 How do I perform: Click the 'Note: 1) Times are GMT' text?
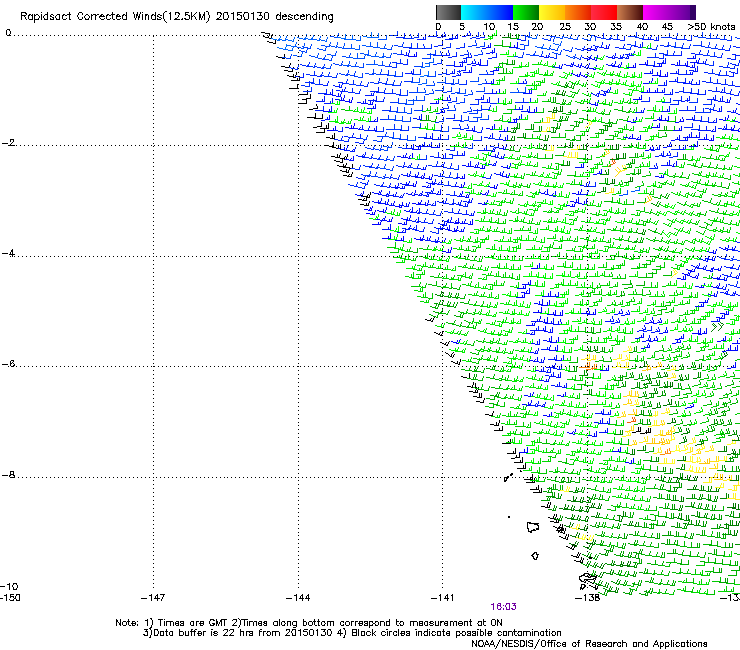172,623
